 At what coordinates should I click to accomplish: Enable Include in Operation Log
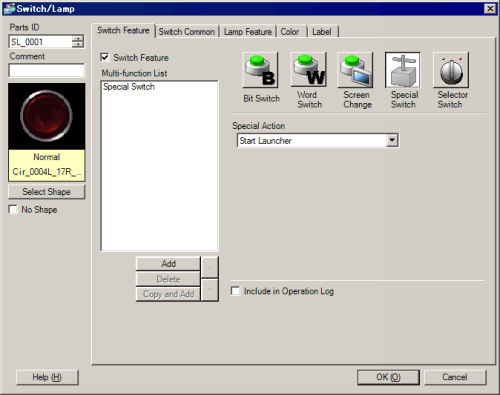point(235,291)
